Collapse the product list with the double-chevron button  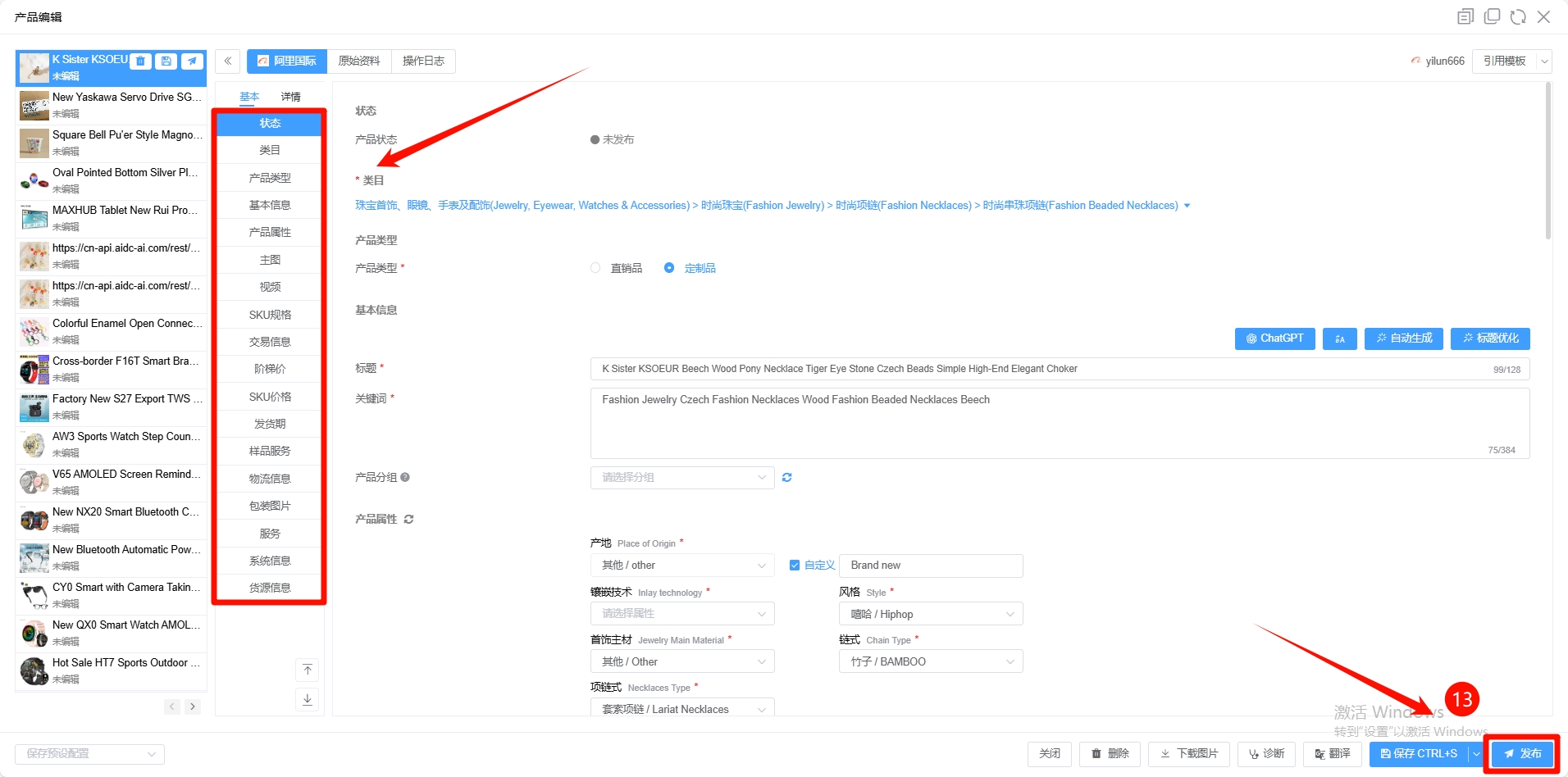(x=228, y=61)
